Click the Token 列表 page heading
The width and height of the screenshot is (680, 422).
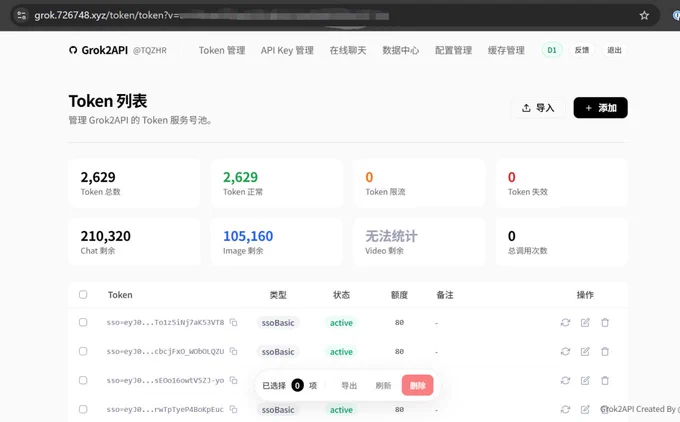click(108, 101)
